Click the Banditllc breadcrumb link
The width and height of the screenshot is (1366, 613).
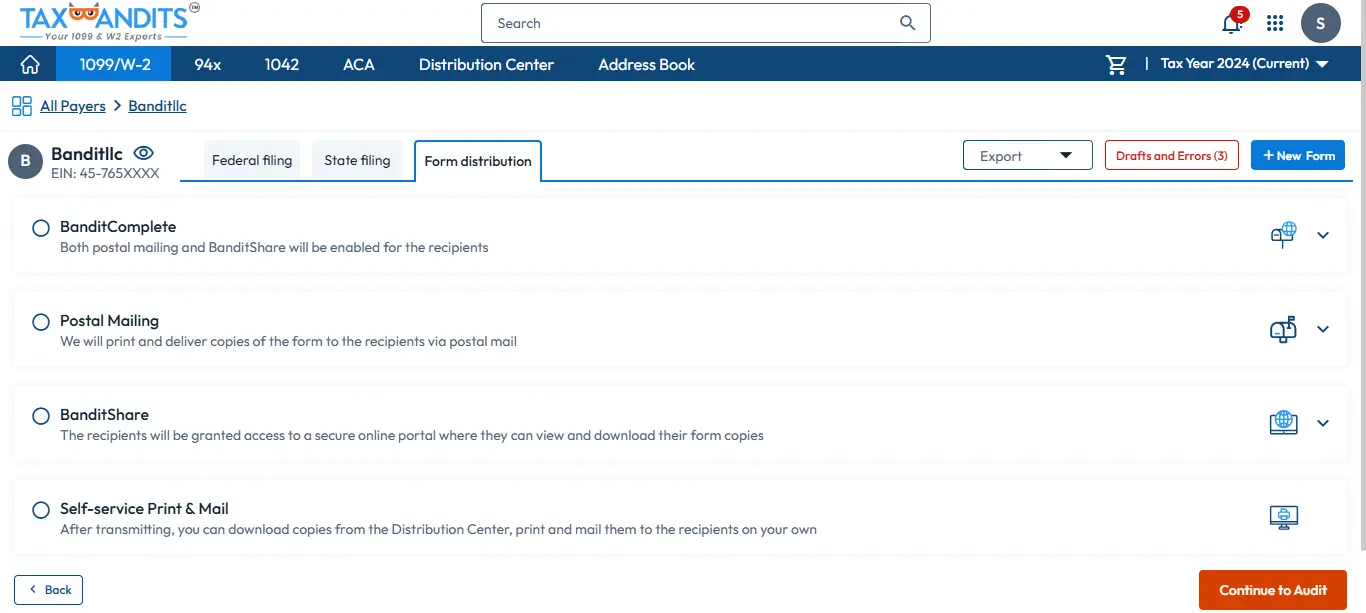click(x=157, y=106)
